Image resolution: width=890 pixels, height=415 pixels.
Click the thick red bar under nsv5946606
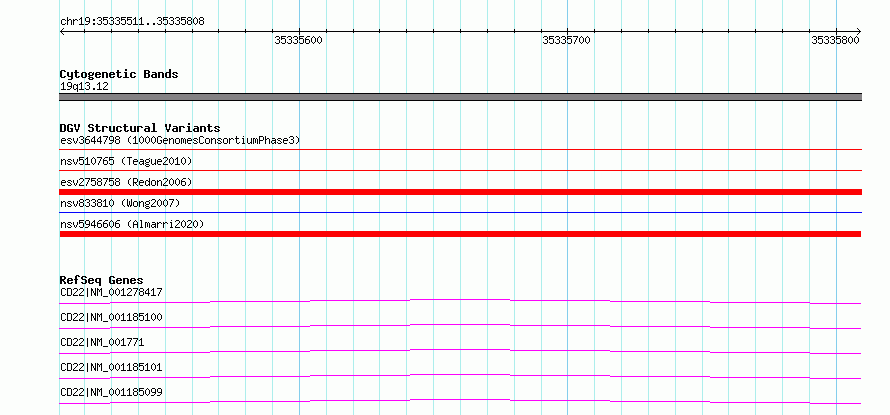coord(460,234)
